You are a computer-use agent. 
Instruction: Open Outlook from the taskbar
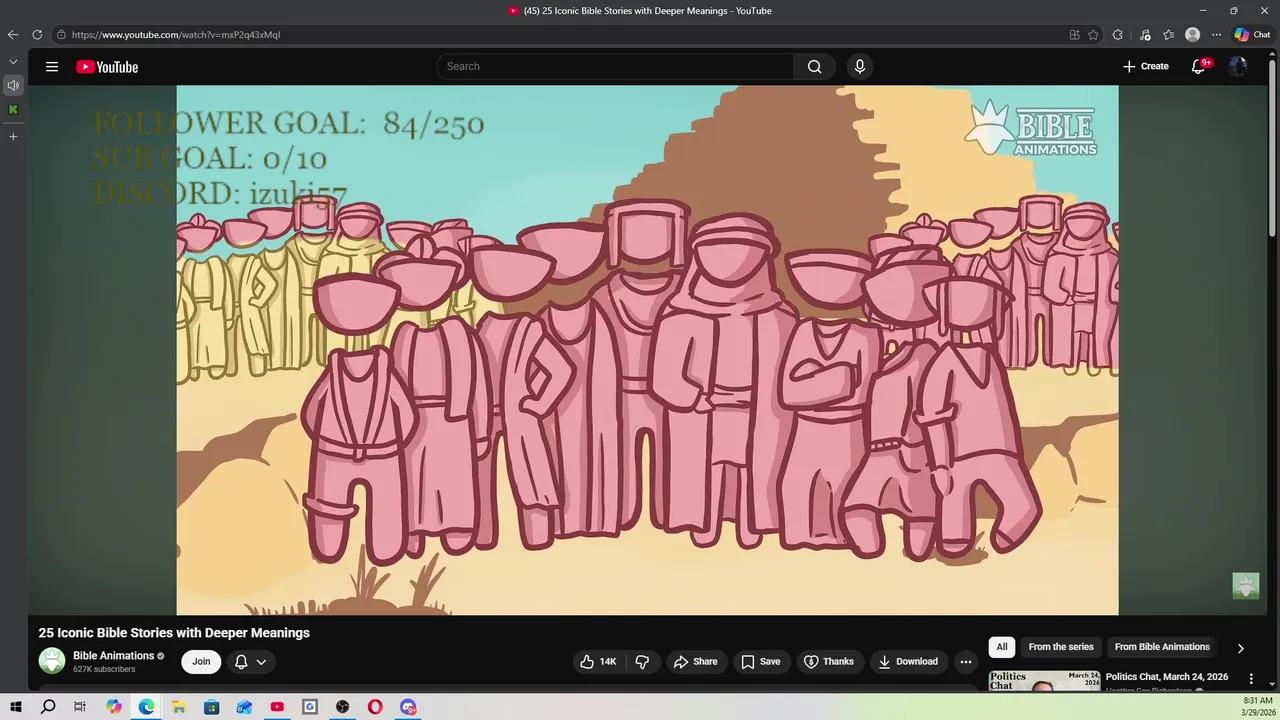click(x=244, y=707)
